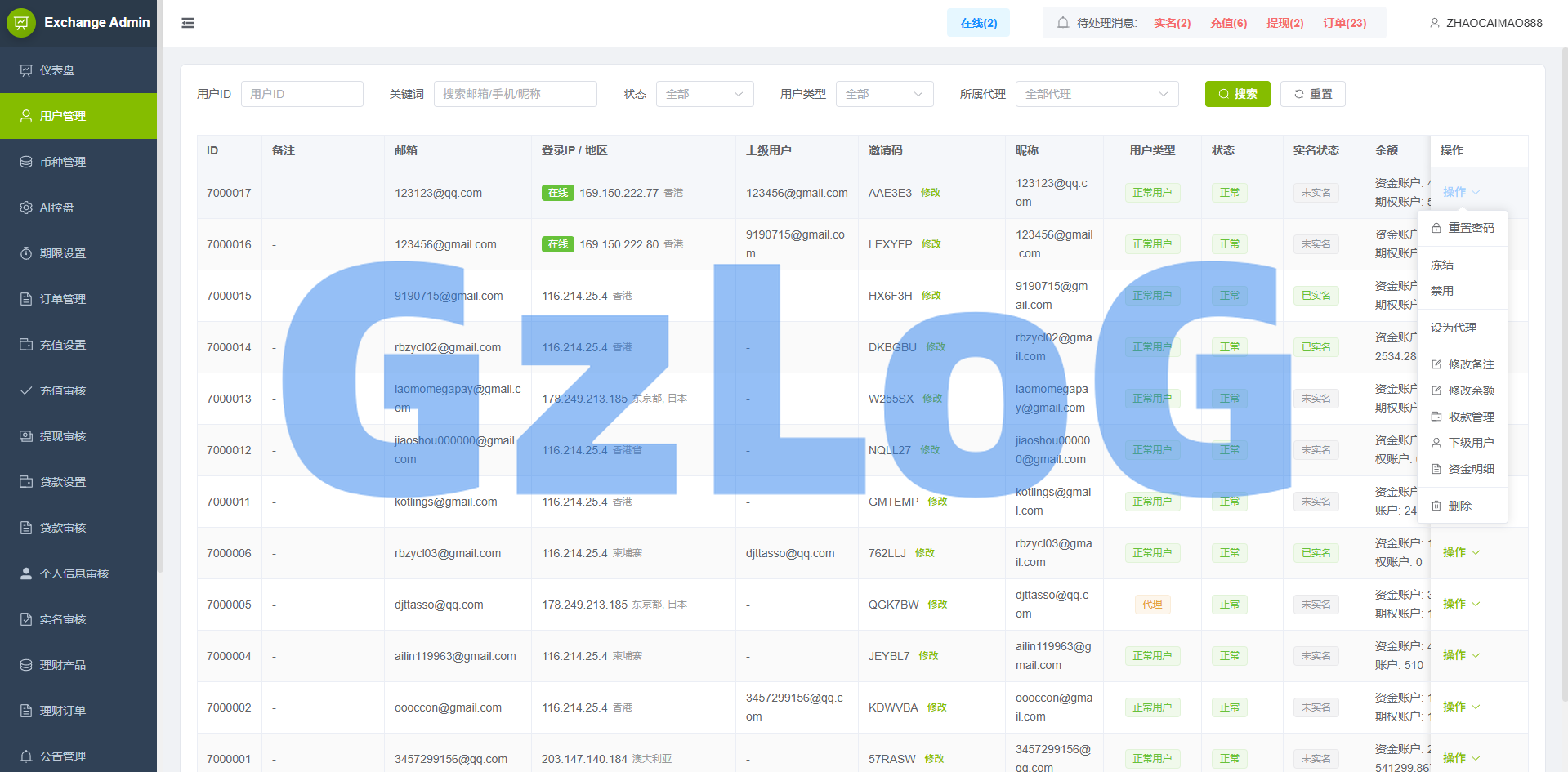Click the 公告管理 bell icon
This screenshot has width=1568, height=772.
[26, 756]
